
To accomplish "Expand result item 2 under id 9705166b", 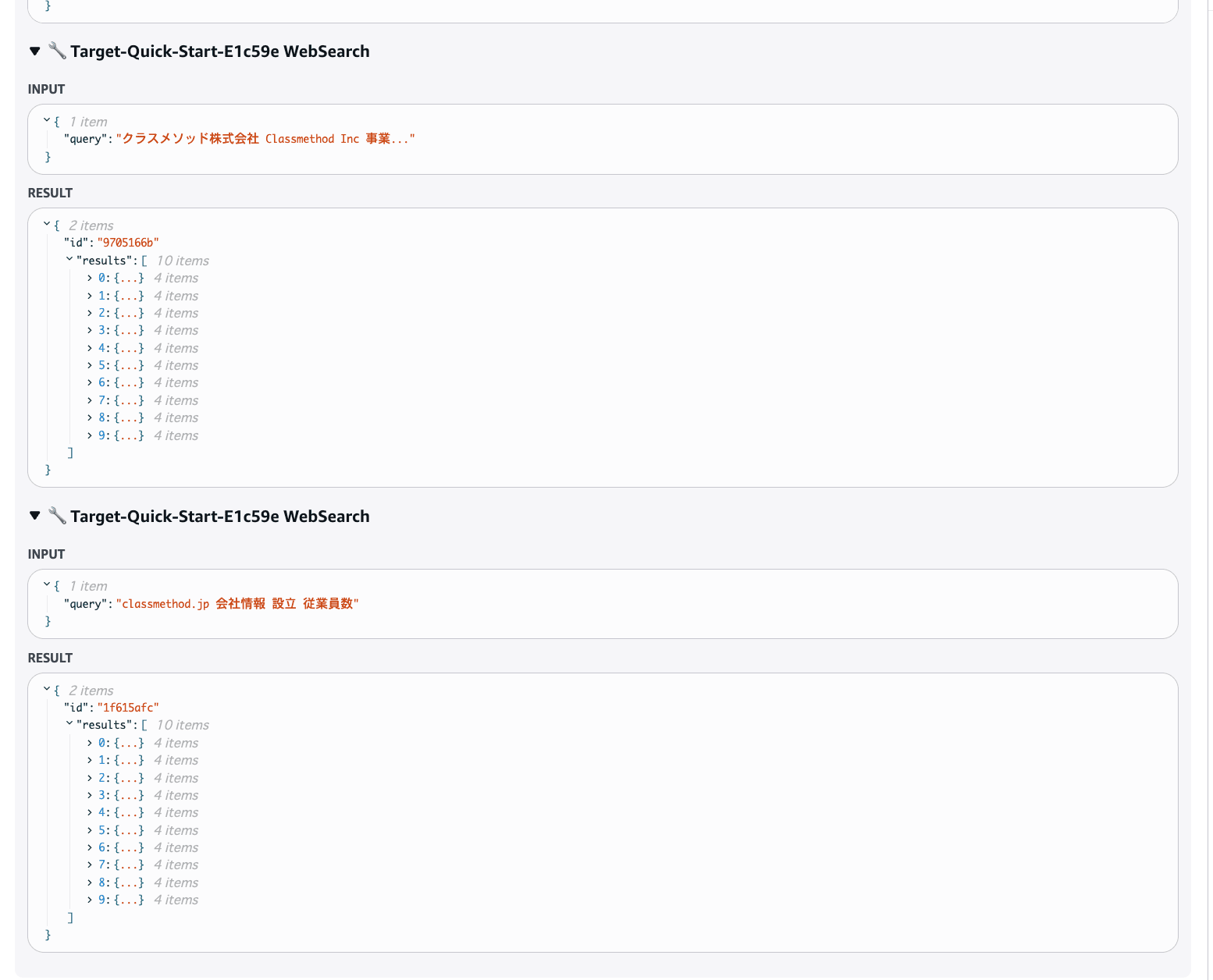I will pos(90,313).
